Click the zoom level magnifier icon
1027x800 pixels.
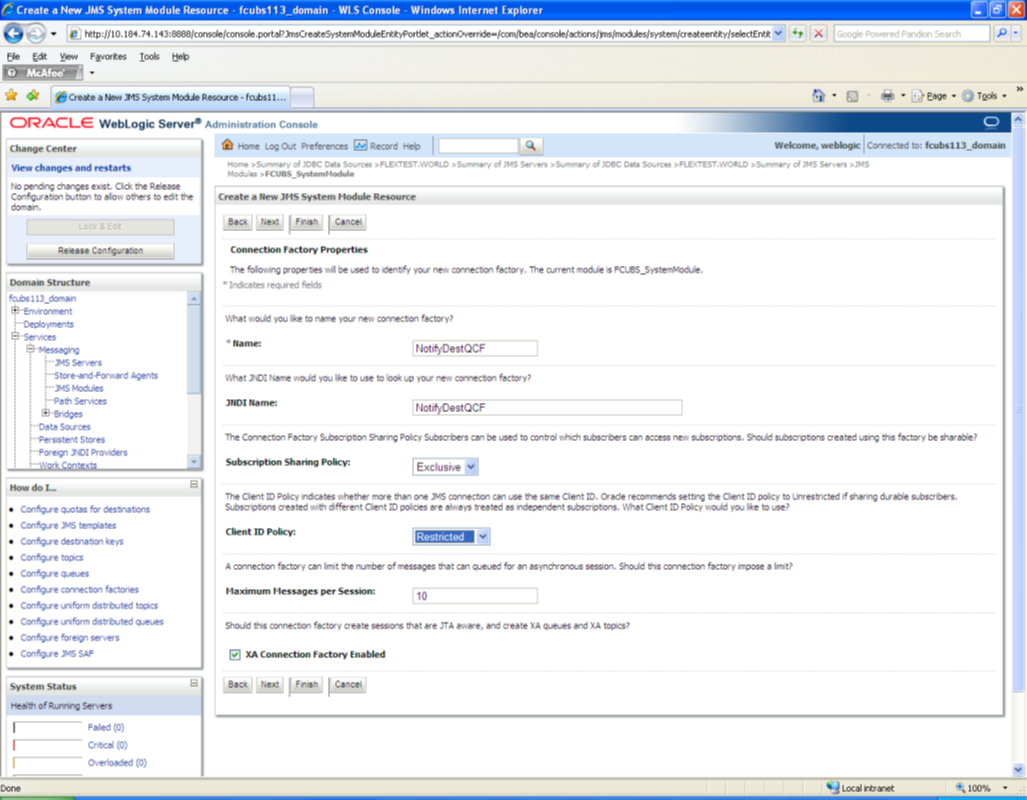coord(960,788)
